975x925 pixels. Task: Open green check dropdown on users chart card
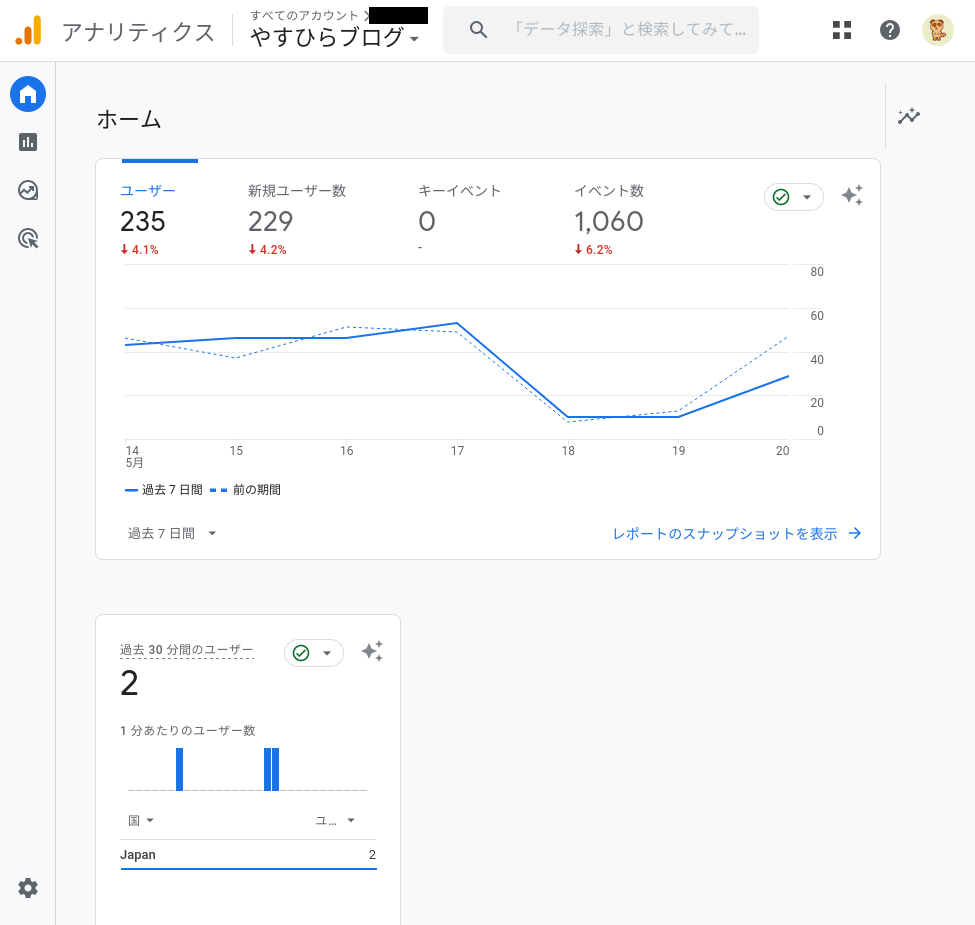click(x=793, y=197)
